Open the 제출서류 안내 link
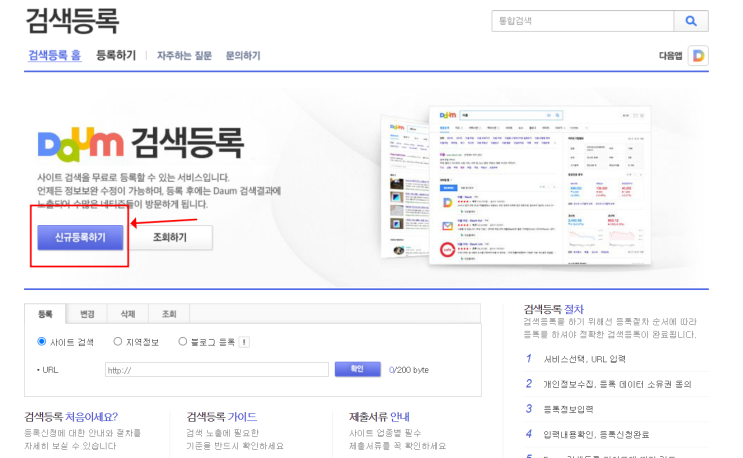 [379, 417]
